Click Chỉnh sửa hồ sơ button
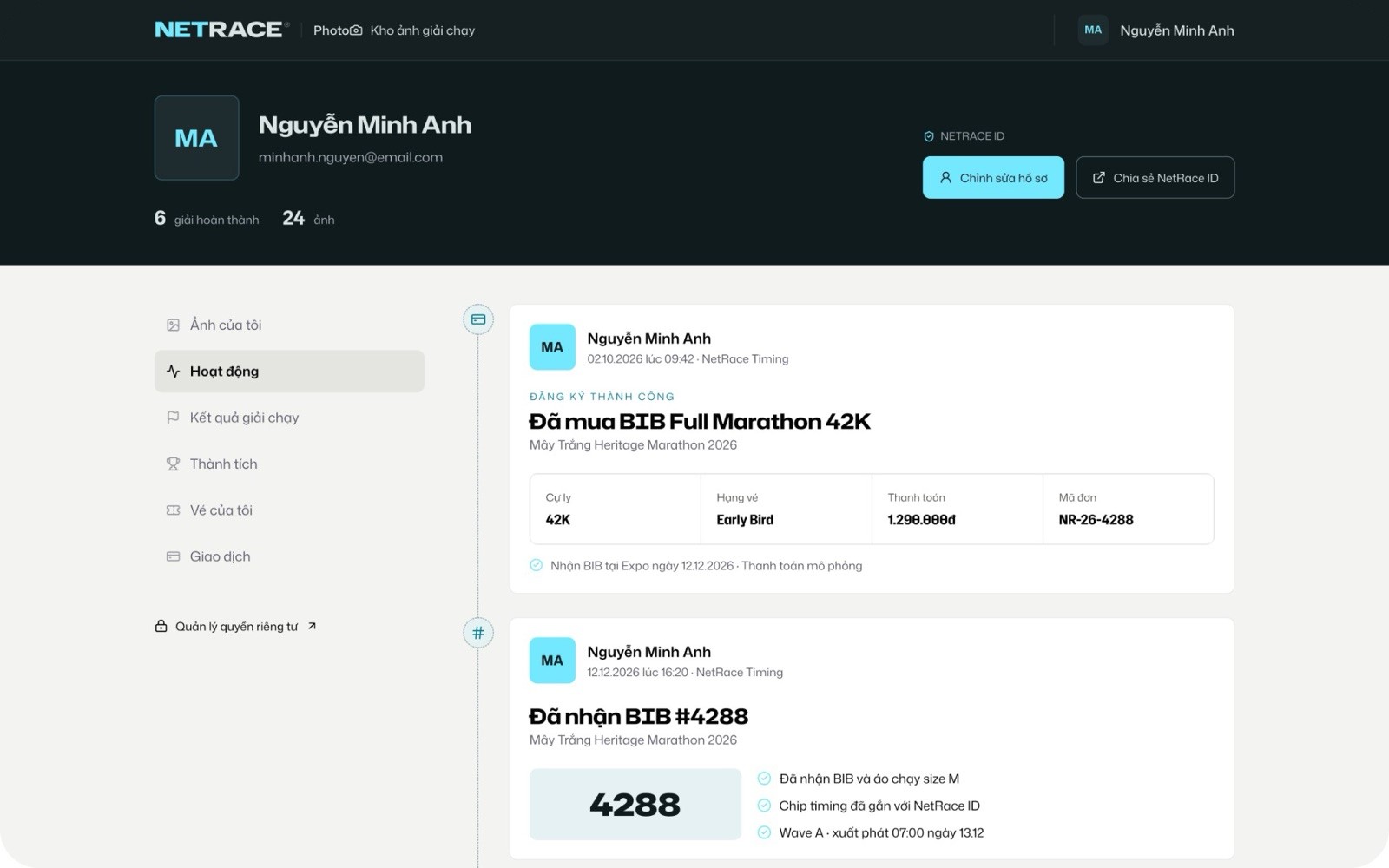The width and height of the screenshot is (1389, 868). [x=993, y=177]
